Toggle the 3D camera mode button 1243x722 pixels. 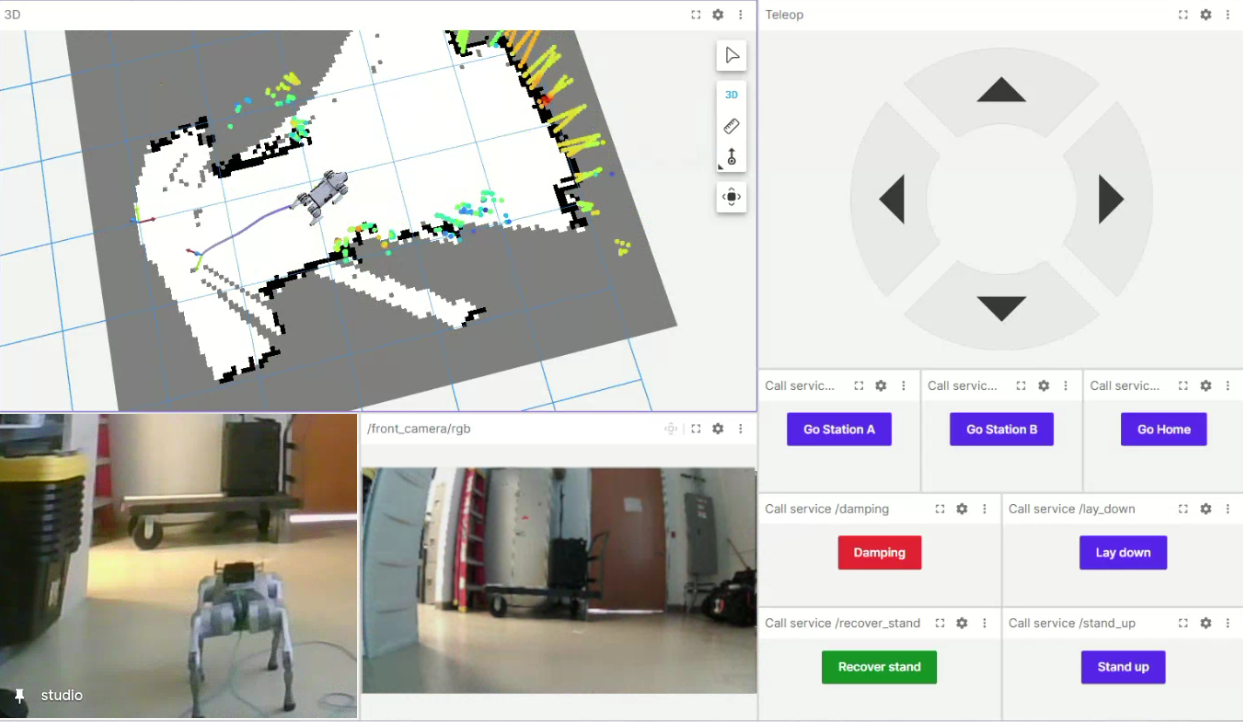point(731,95)
